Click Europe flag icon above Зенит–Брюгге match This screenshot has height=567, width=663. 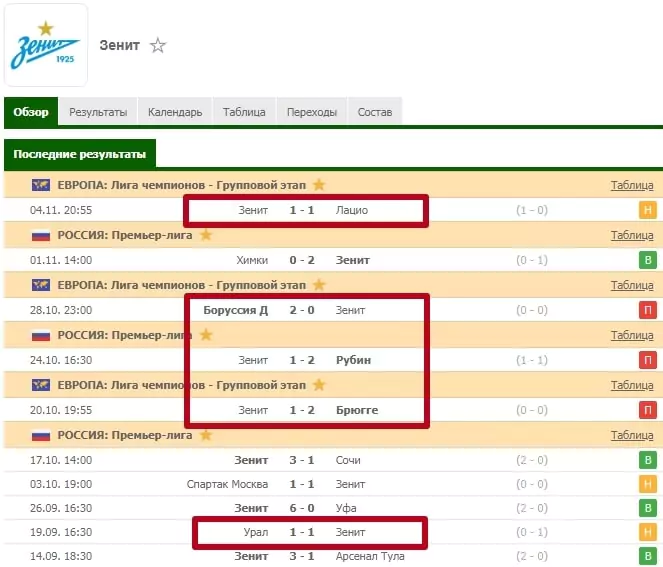pos(41,385)
